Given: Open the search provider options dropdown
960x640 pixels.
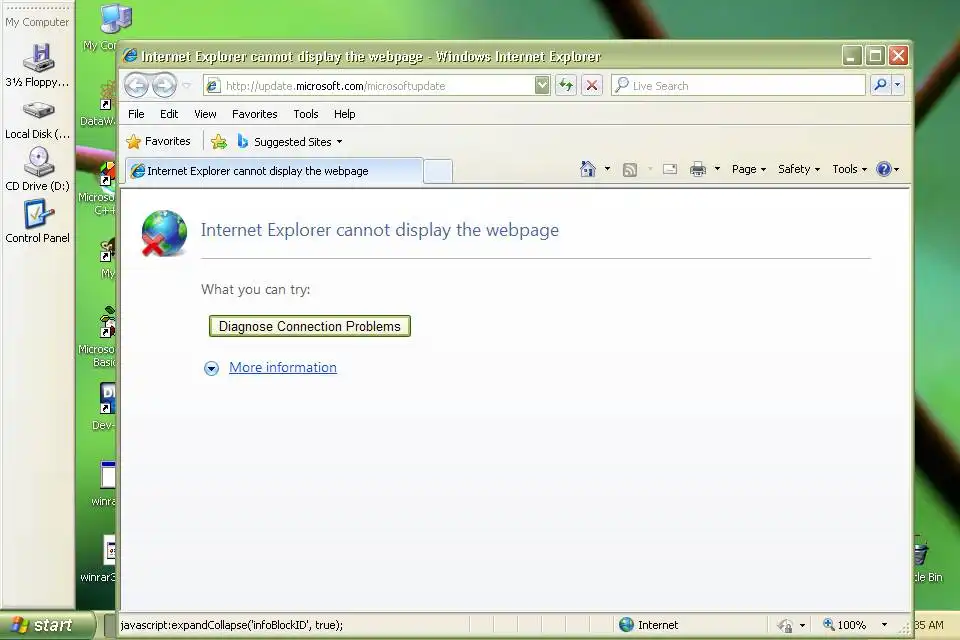Looking at the screenshot, I should (898, 85).
